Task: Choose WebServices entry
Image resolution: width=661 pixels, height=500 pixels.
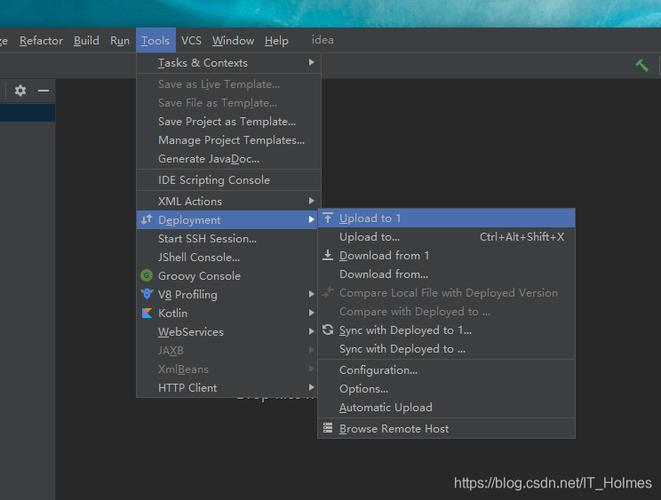Action: click(229, 332)
